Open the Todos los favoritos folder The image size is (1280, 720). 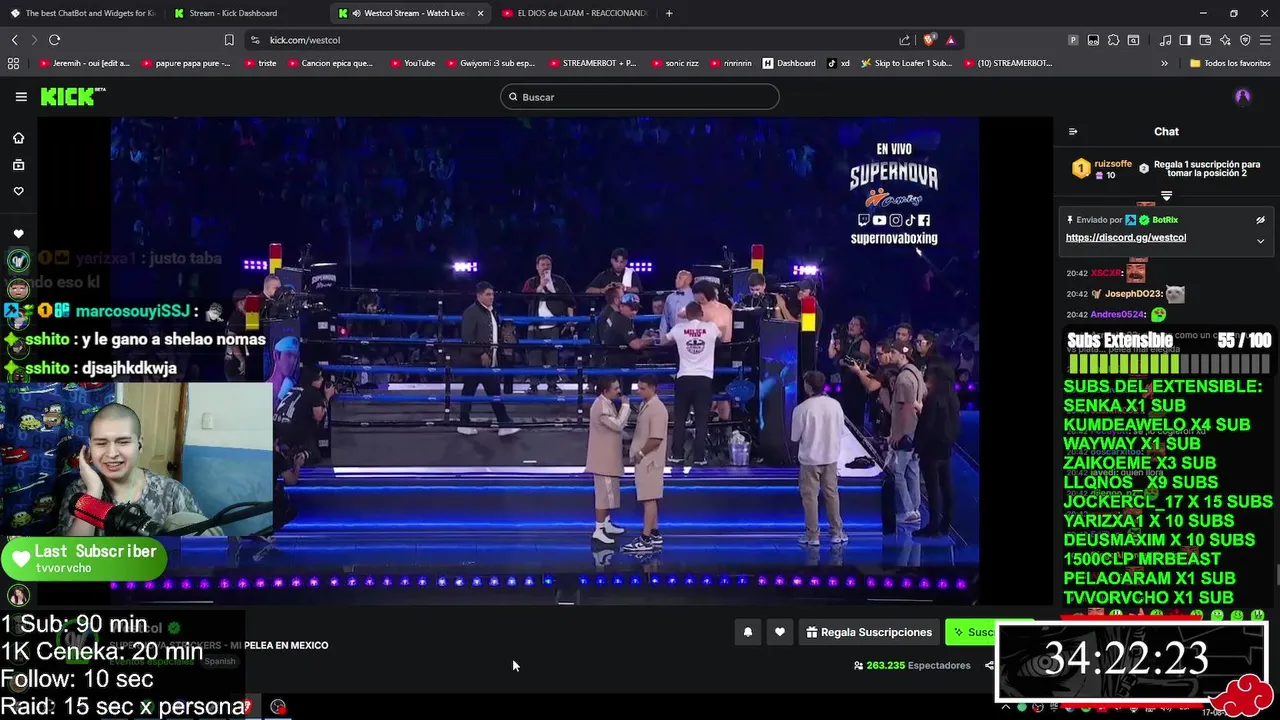click(1230, 63)
